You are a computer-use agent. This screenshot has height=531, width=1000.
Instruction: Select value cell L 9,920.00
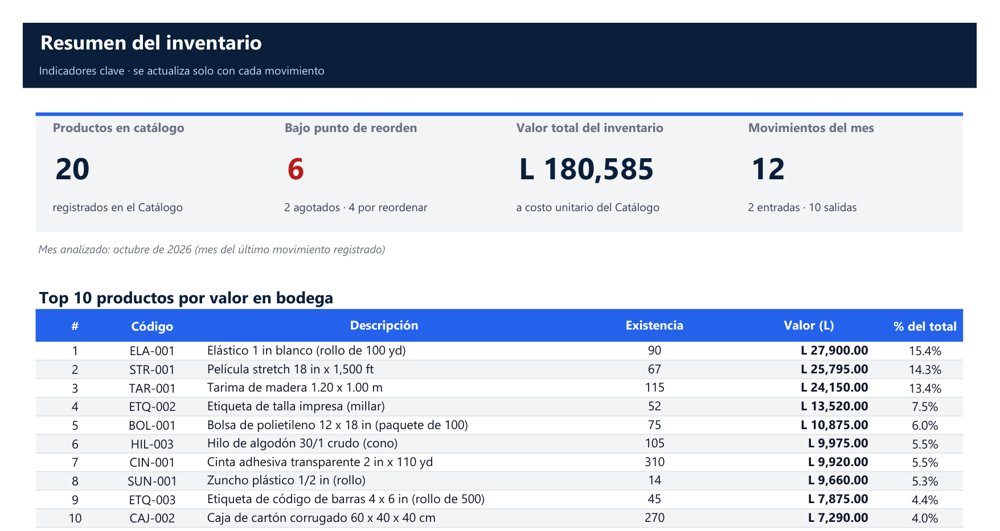(x=838, y=462)
